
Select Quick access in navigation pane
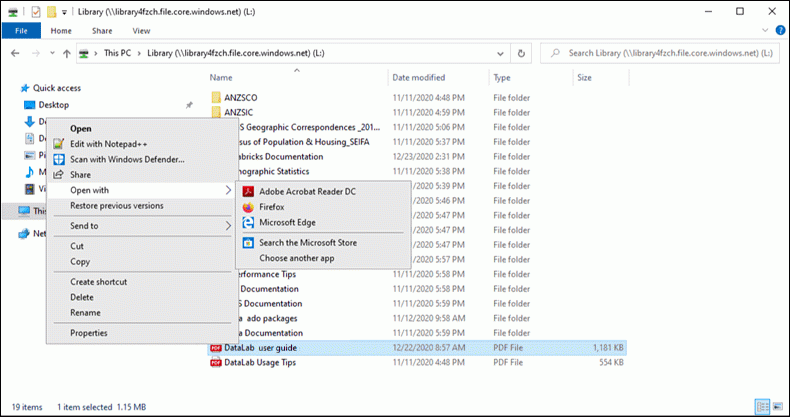[56, 88]
